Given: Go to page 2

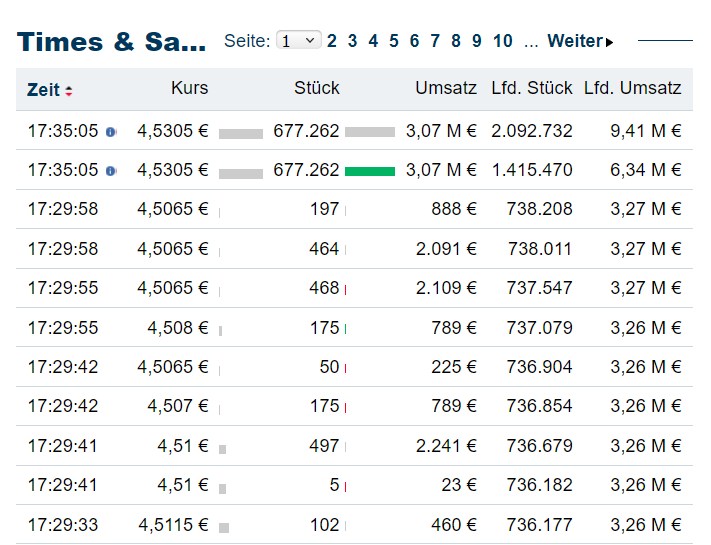Looking at the screenshot, I should (331, 41).
